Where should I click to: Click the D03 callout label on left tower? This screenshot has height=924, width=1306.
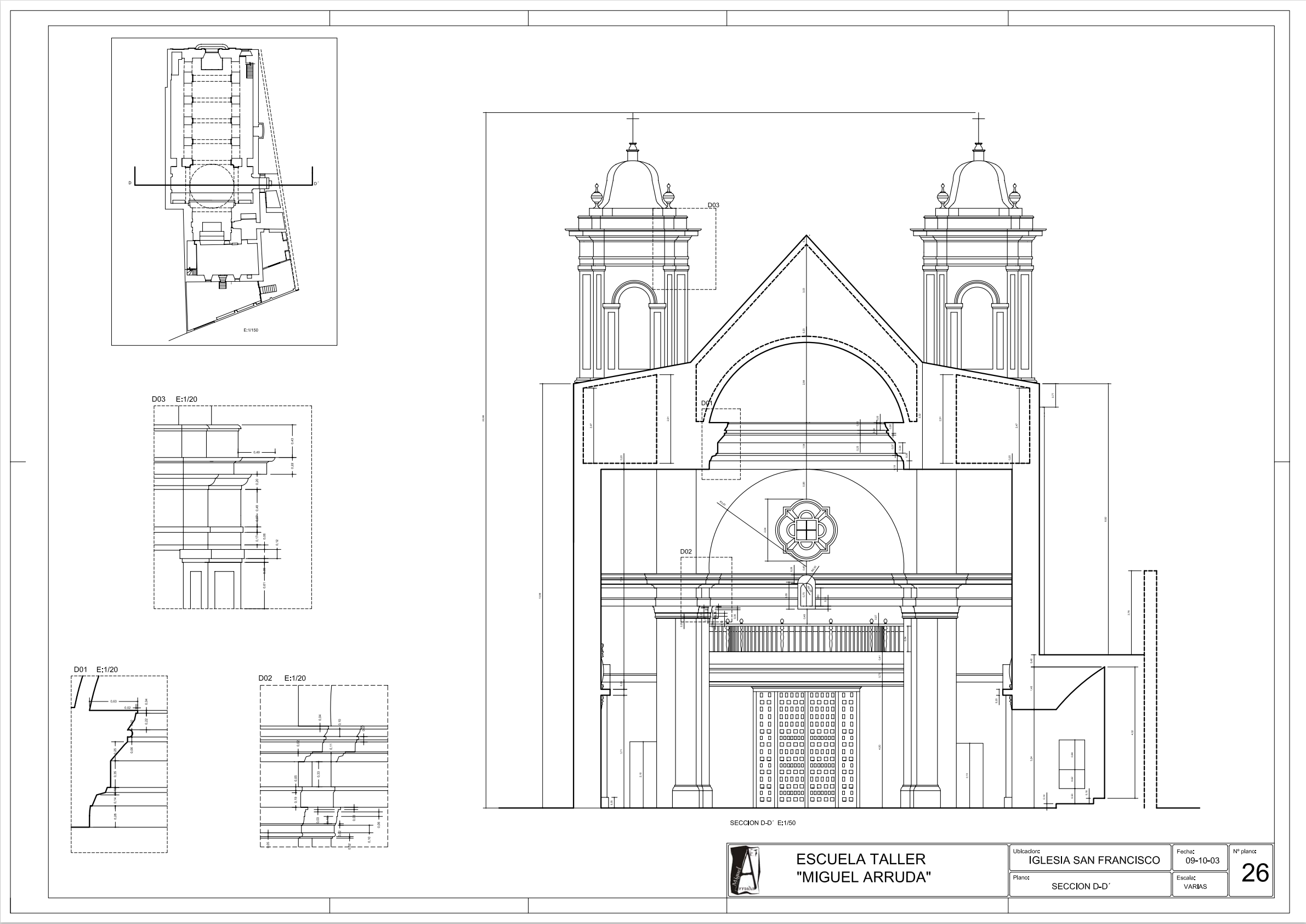coord(713,205)
